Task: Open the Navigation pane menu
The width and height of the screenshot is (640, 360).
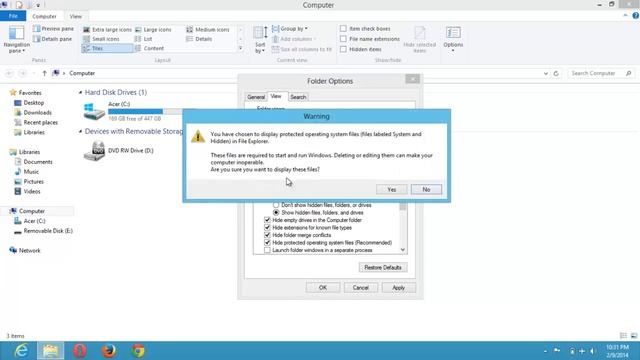Action: click(x=17, y=40)
